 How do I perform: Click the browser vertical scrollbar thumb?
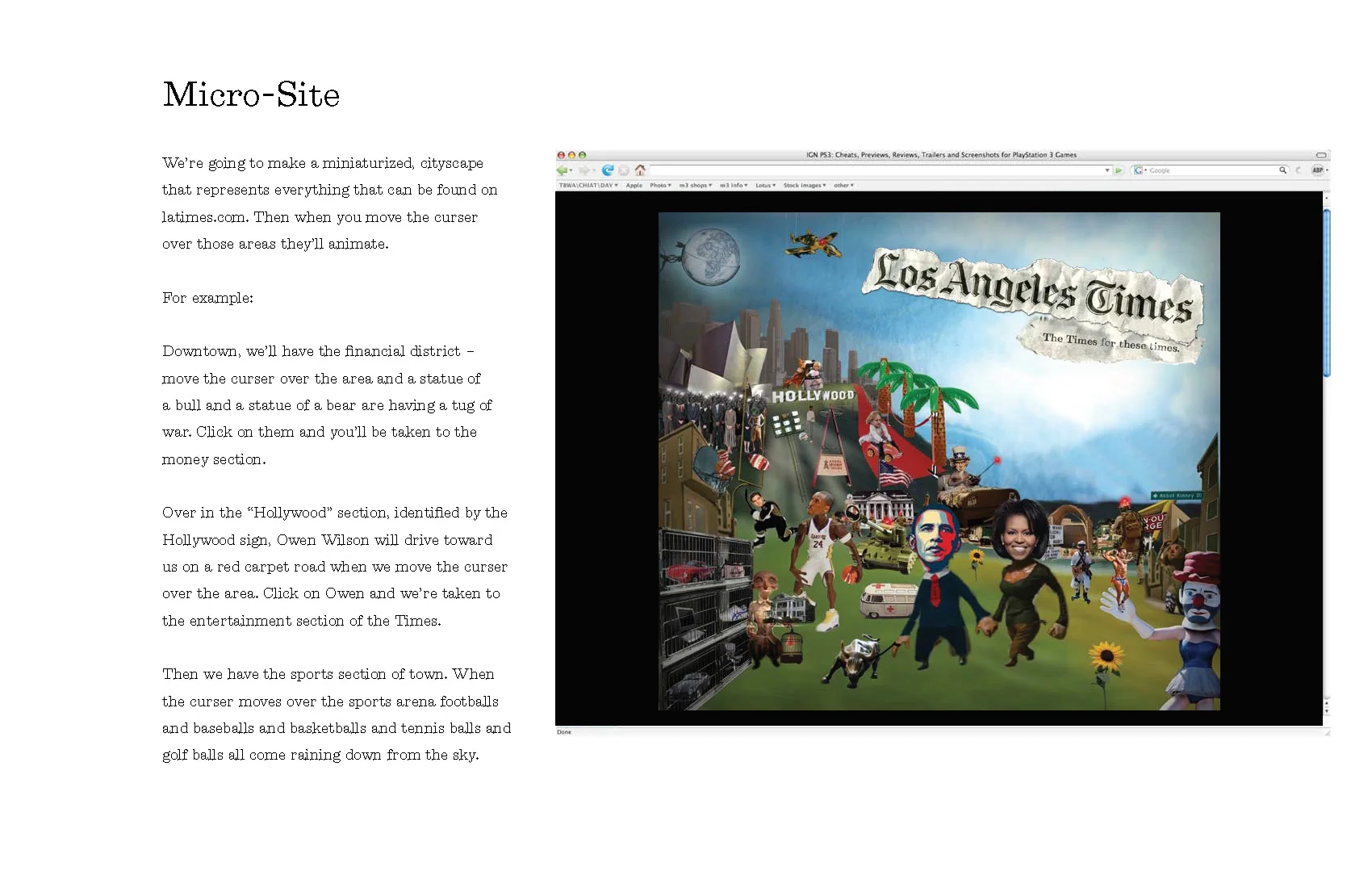[1327, 292]
